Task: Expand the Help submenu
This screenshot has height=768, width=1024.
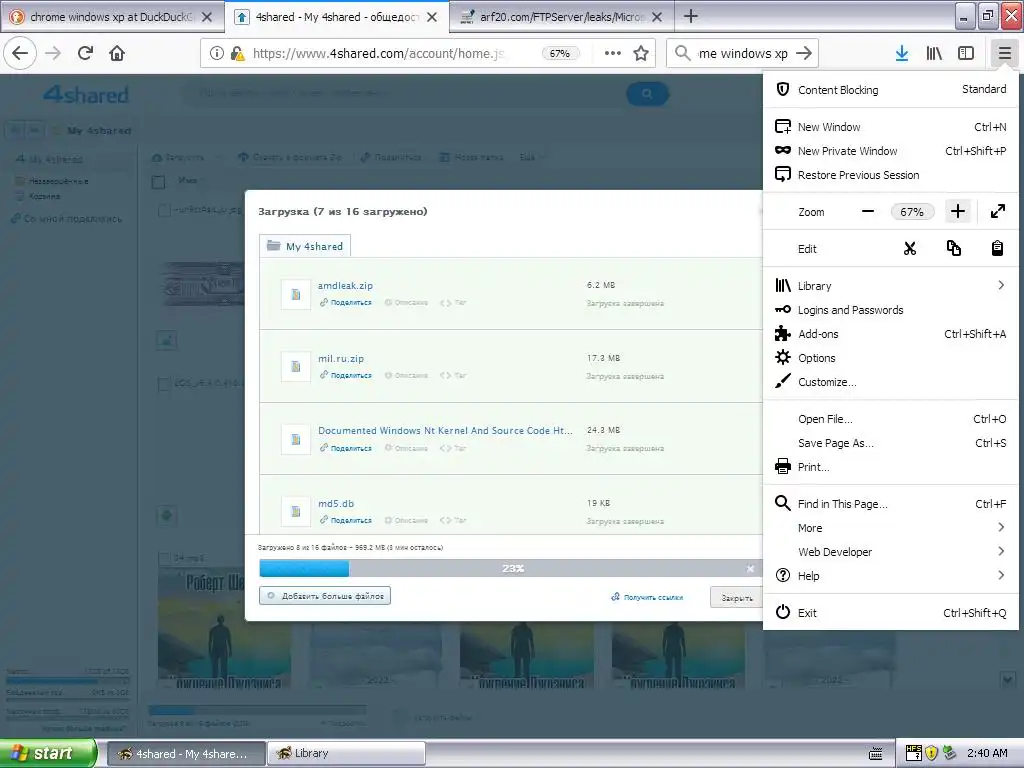Action: click(891, 576)
